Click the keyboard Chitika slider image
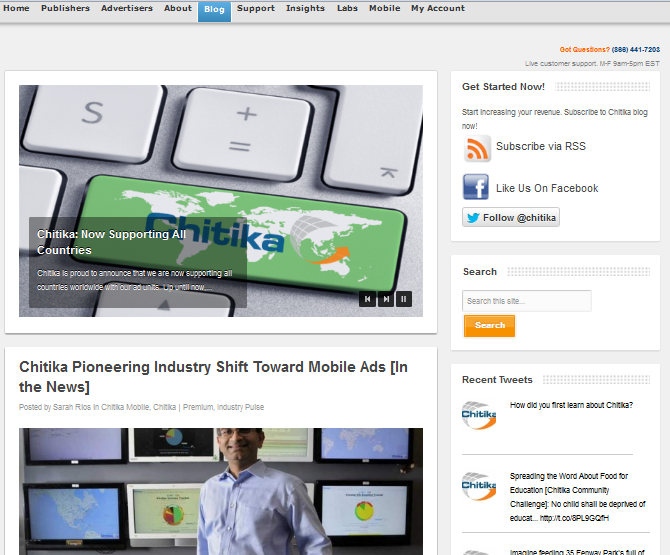Image resolution: width=670 pixels, height=555 pixels. coord(221,201)
